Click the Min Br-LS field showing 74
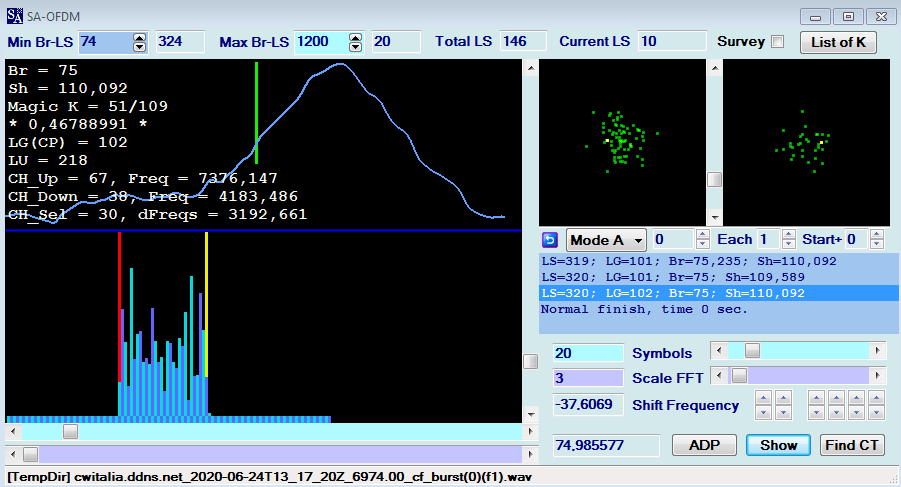 [x=106, y=42]
